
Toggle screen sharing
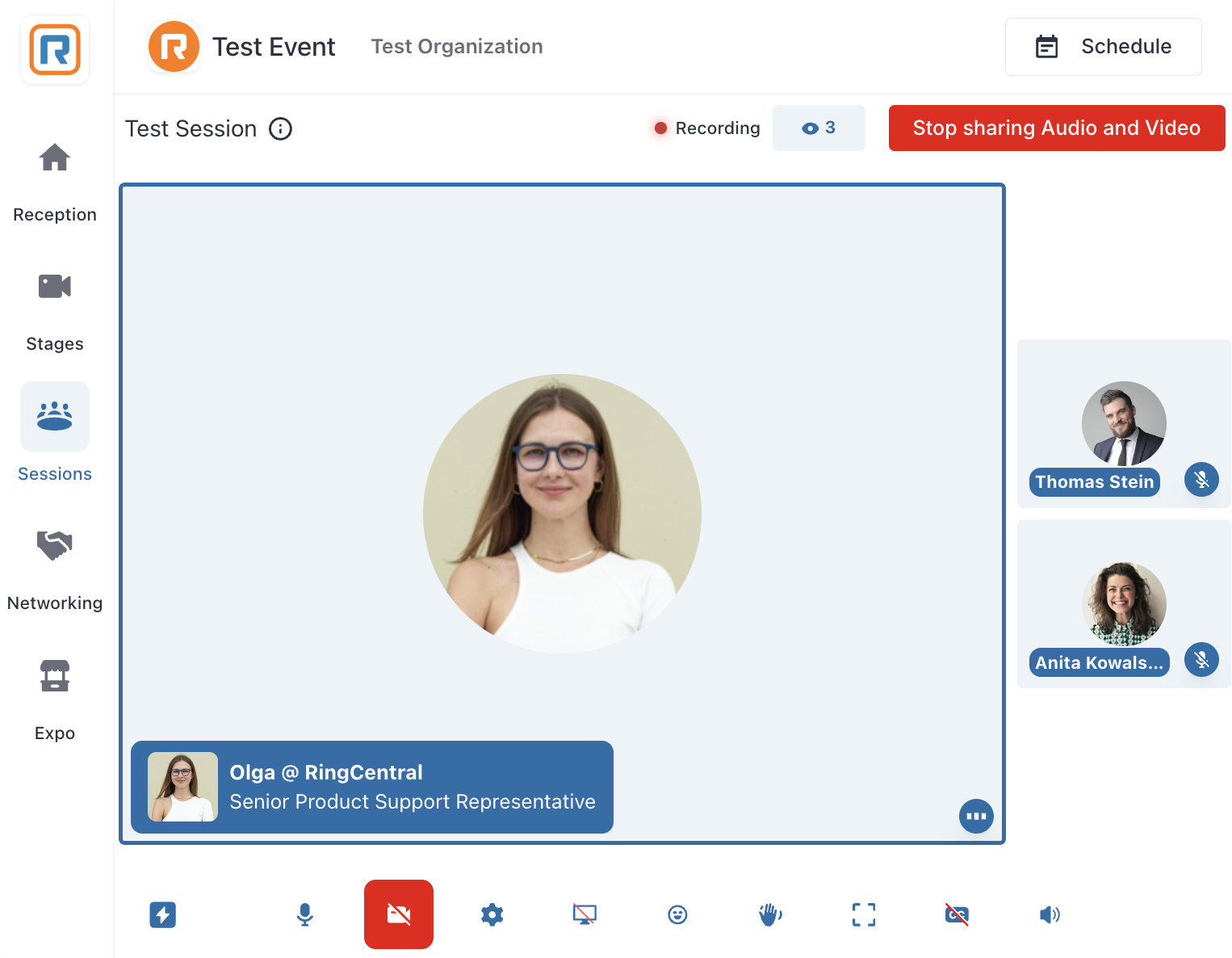pos(585,914)
